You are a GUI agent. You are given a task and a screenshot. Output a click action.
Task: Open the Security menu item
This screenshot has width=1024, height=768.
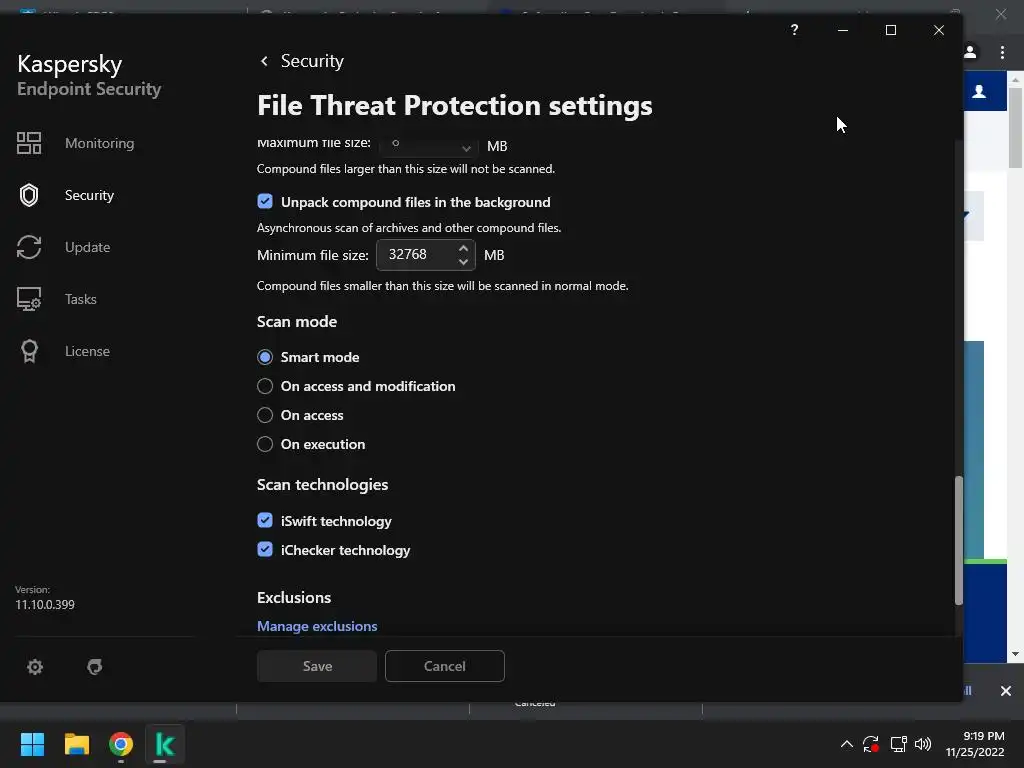[x=89, y=195]
